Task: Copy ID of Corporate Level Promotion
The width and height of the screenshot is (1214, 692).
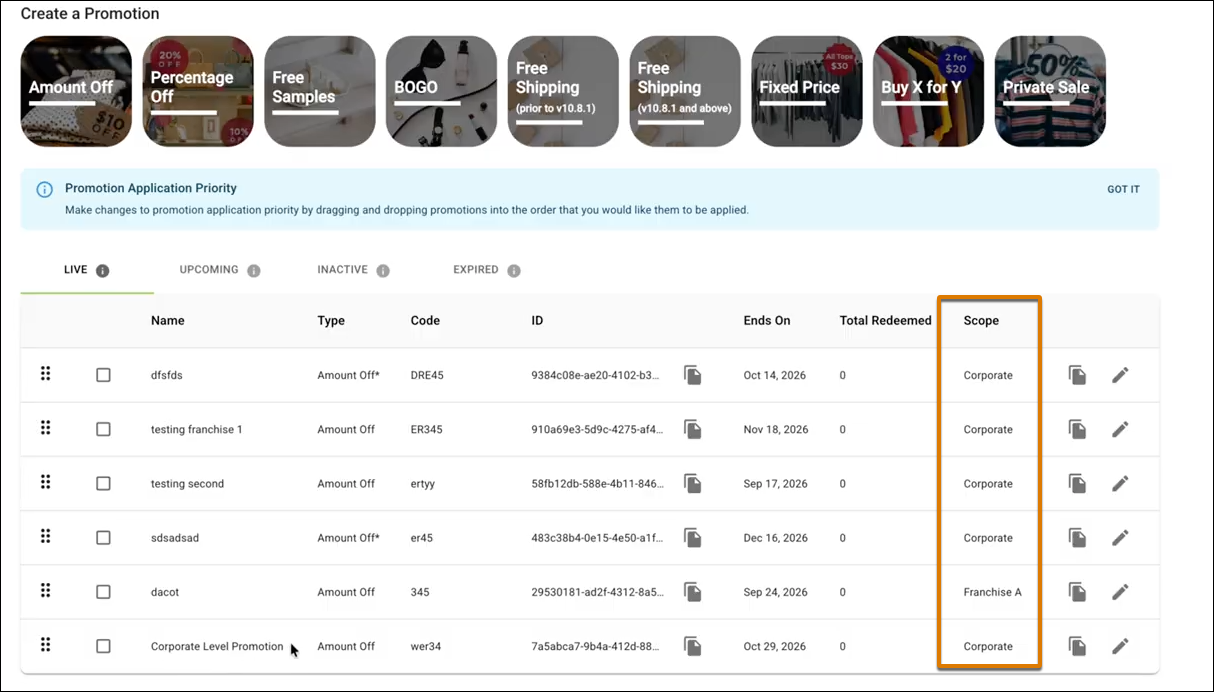Action: pos(692,646)
